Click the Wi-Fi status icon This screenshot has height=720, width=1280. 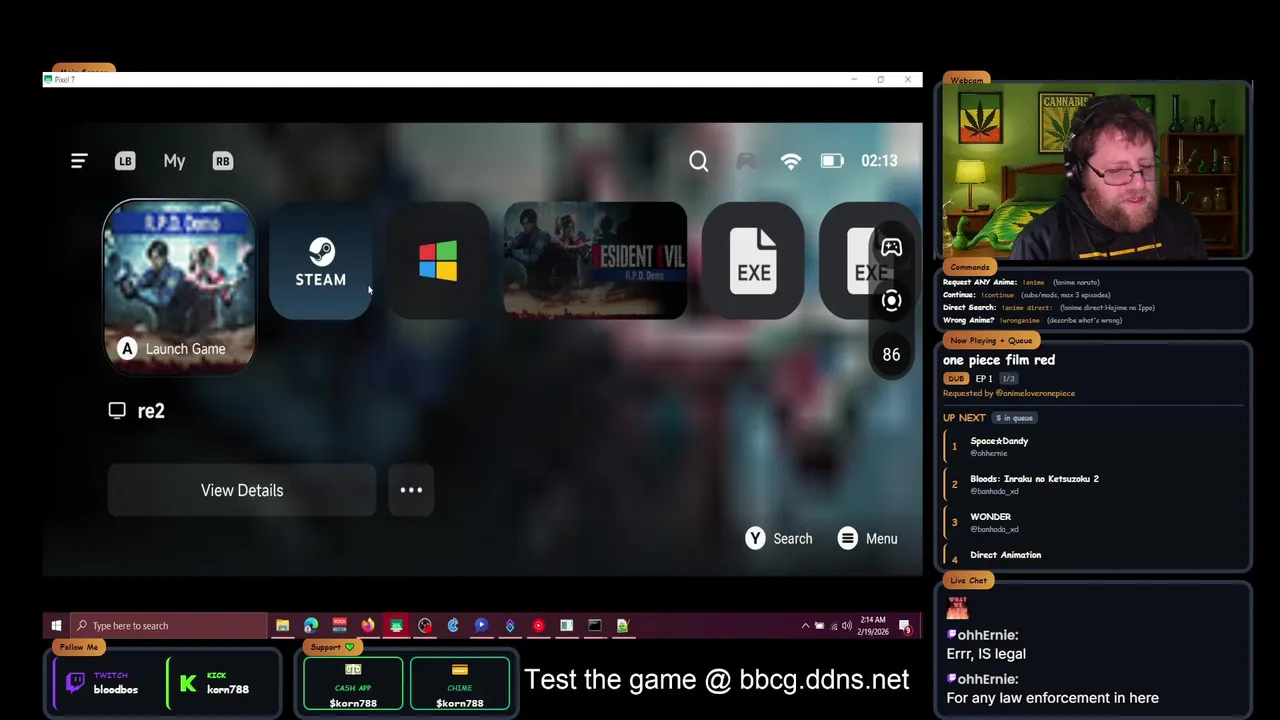(791, 161)
